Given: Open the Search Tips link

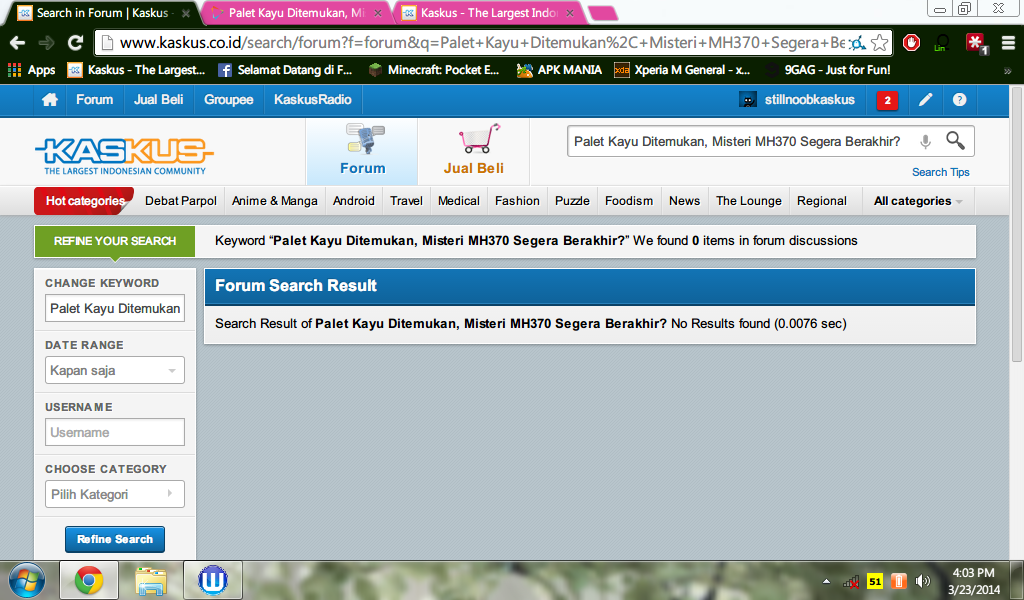Looking at the screenshot, I should [x=940, y=172].
